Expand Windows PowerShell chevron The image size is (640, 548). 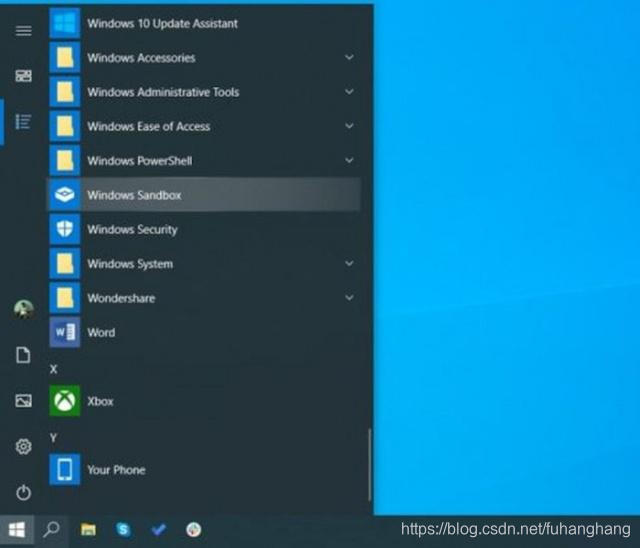pos(349,160)
